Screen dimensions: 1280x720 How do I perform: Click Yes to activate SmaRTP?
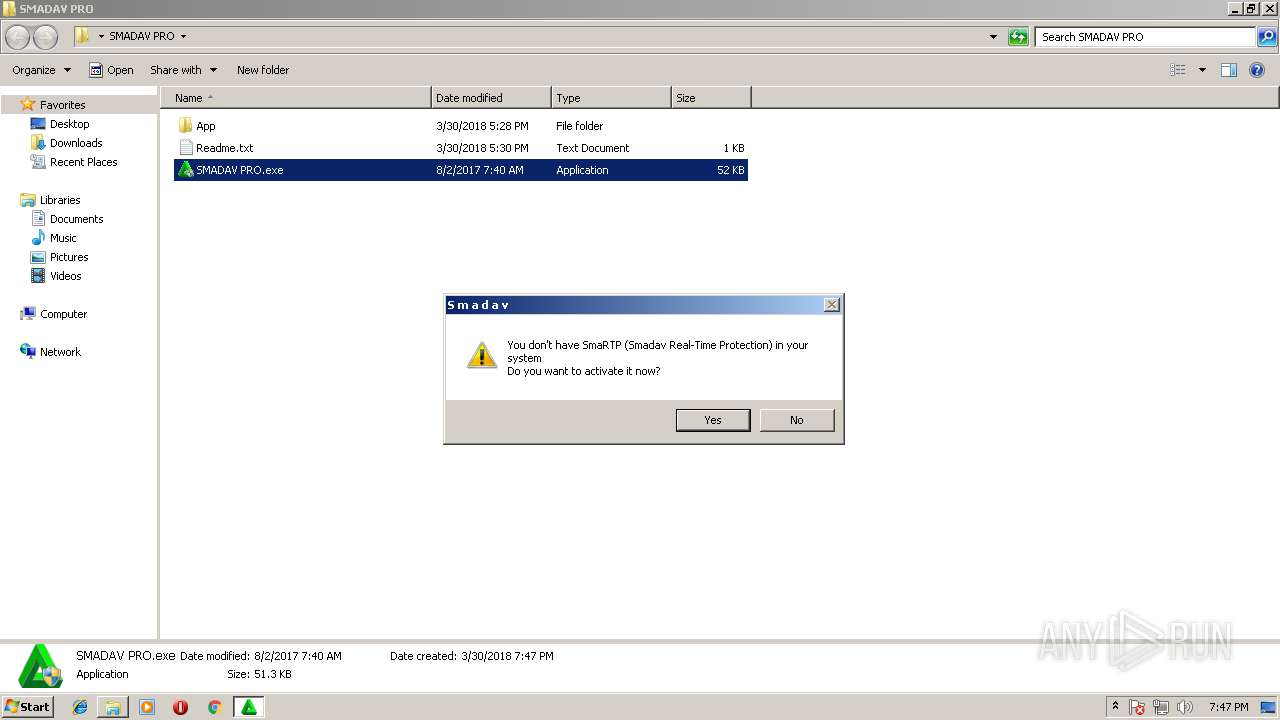click(713, 420)
